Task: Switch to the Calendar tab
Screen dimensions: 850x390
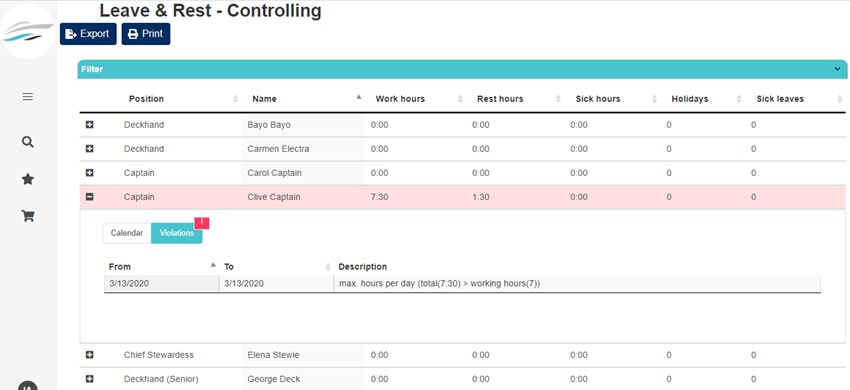Action: pos(127,233)
